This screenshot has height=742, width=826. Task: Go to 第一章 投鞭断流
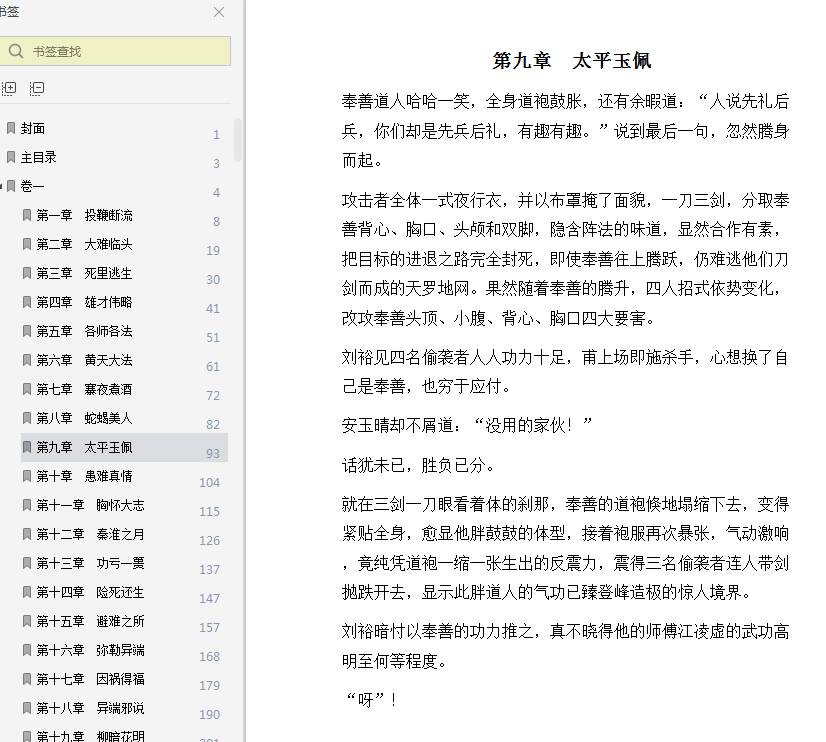point(84,215)
